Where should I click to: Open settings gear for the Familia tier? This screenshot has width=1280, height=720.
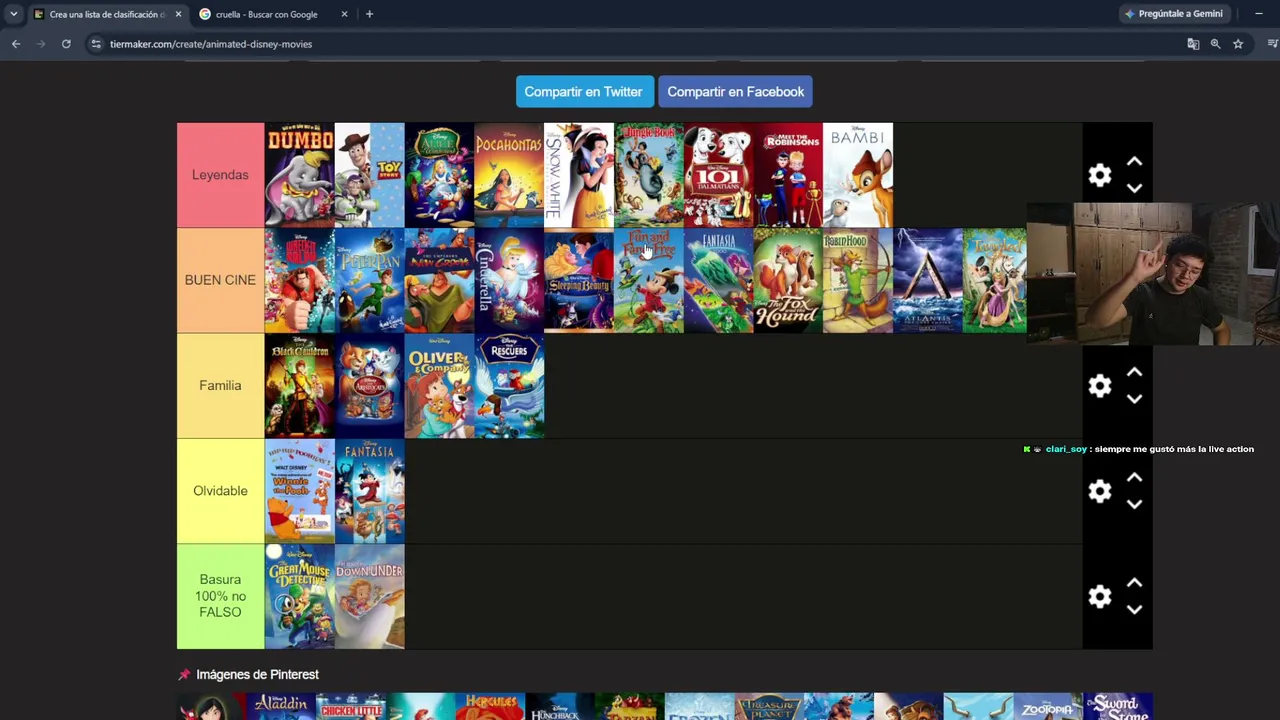(x=1100, y=386)
